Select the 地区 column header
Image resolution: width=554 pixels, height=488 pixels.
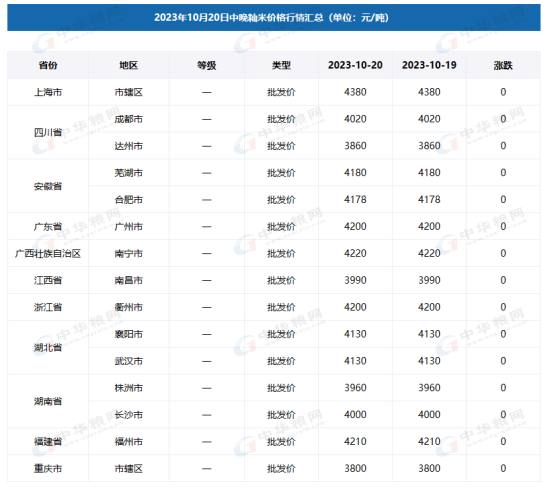pyautogui.click(x=129, y=65)
